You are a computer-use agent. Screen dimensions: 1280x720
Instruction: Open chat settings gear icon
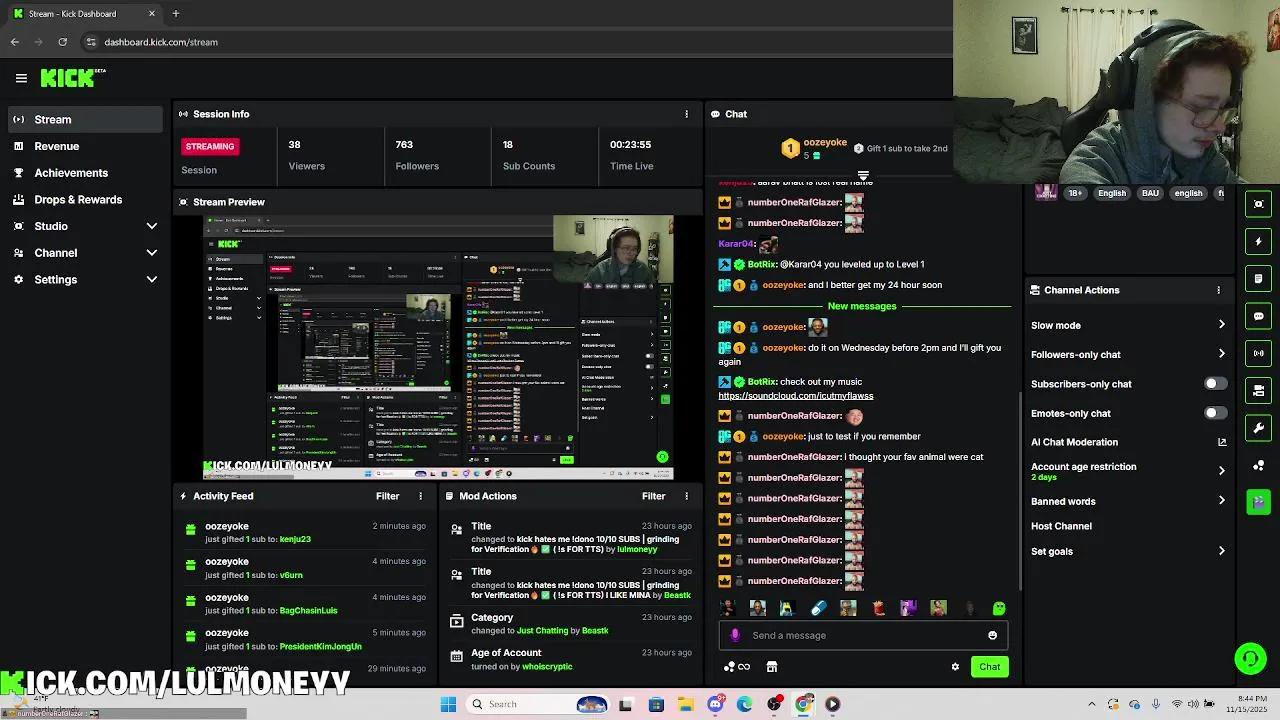coord(955,667)
